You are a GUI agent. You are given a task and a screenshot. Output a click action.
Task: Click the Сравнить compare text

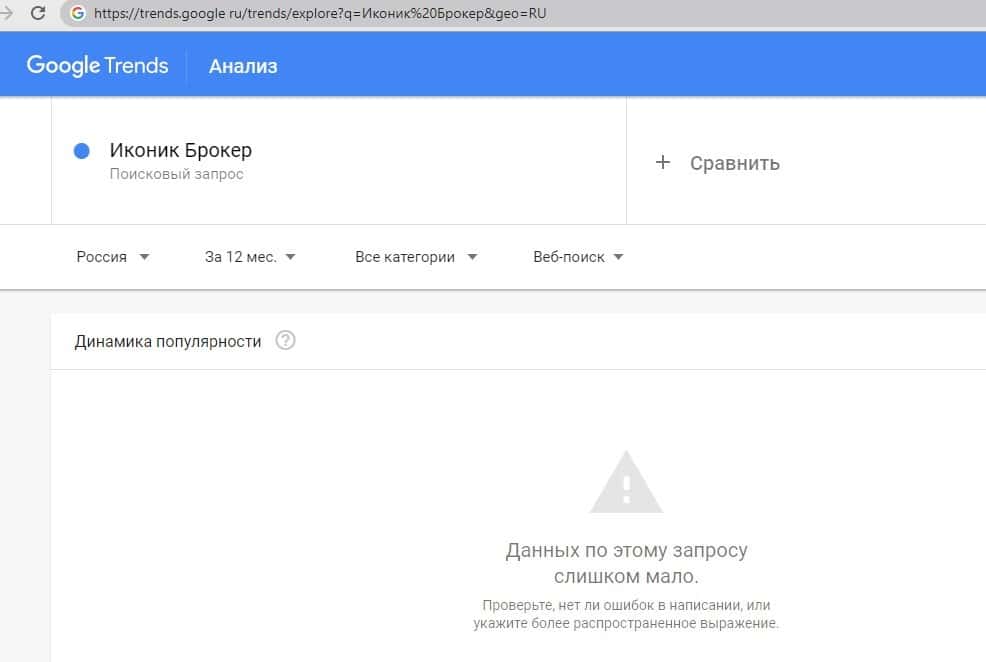[x=735, y=163]
